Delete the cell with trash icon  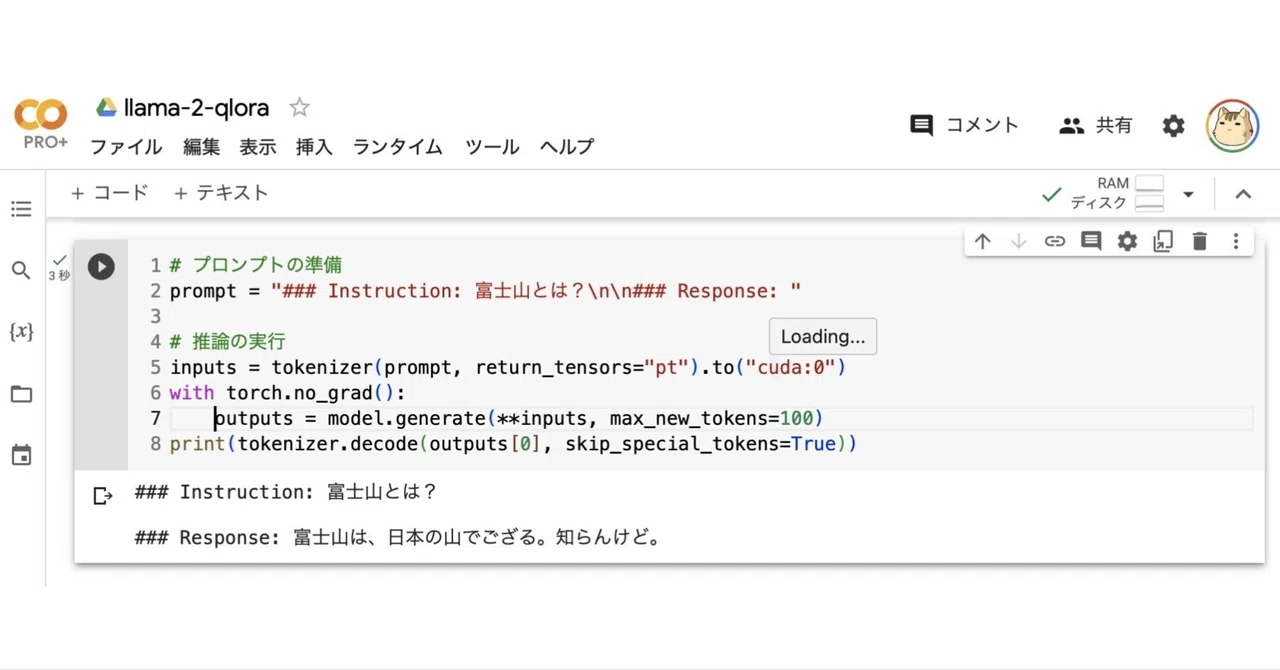tap(1200, 241)
